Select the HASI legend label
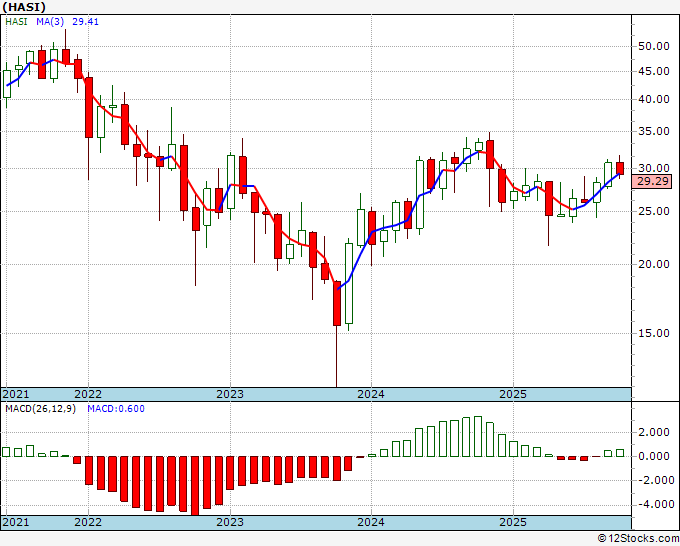The height and width of the screenshot is (546, 680). (16, 21)
